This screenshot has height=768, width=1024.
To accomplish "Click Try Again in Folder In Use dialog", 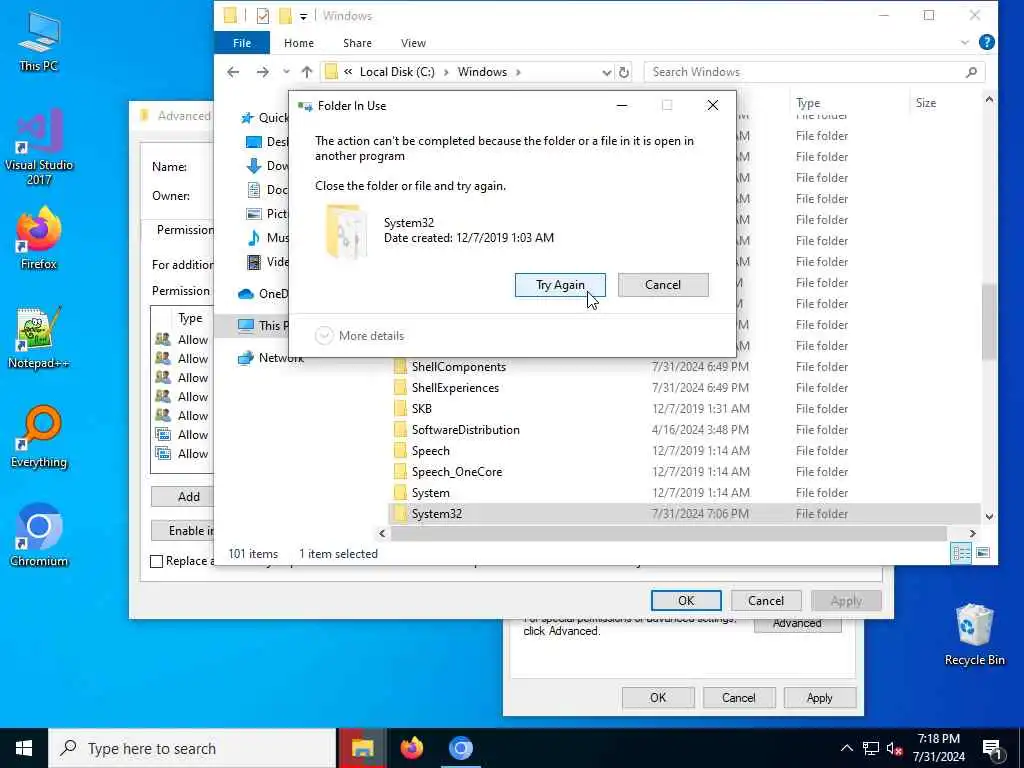I will pyautogui.click(x=560, y=285).
